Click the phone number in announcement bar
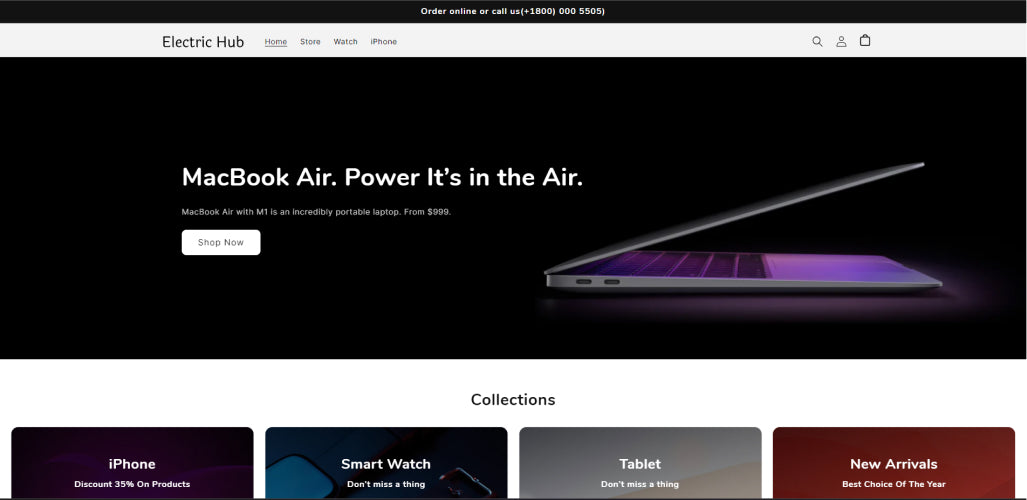Viewport: 1027px width, 500px height. [563, 11]
